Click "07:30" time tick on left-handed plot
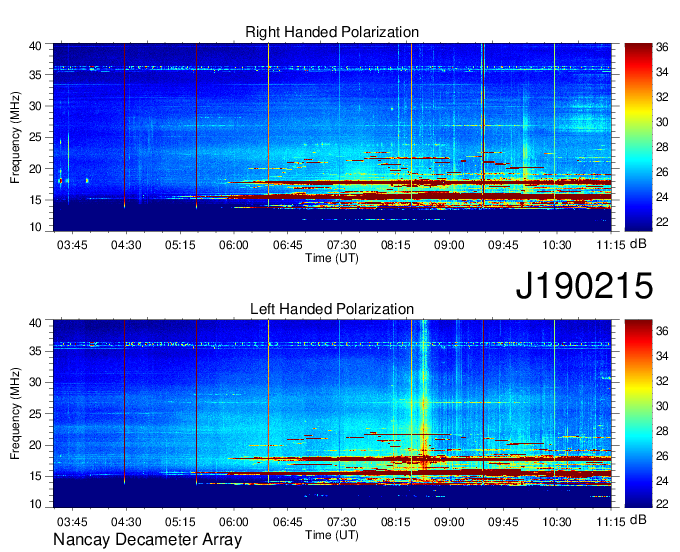 341,522
